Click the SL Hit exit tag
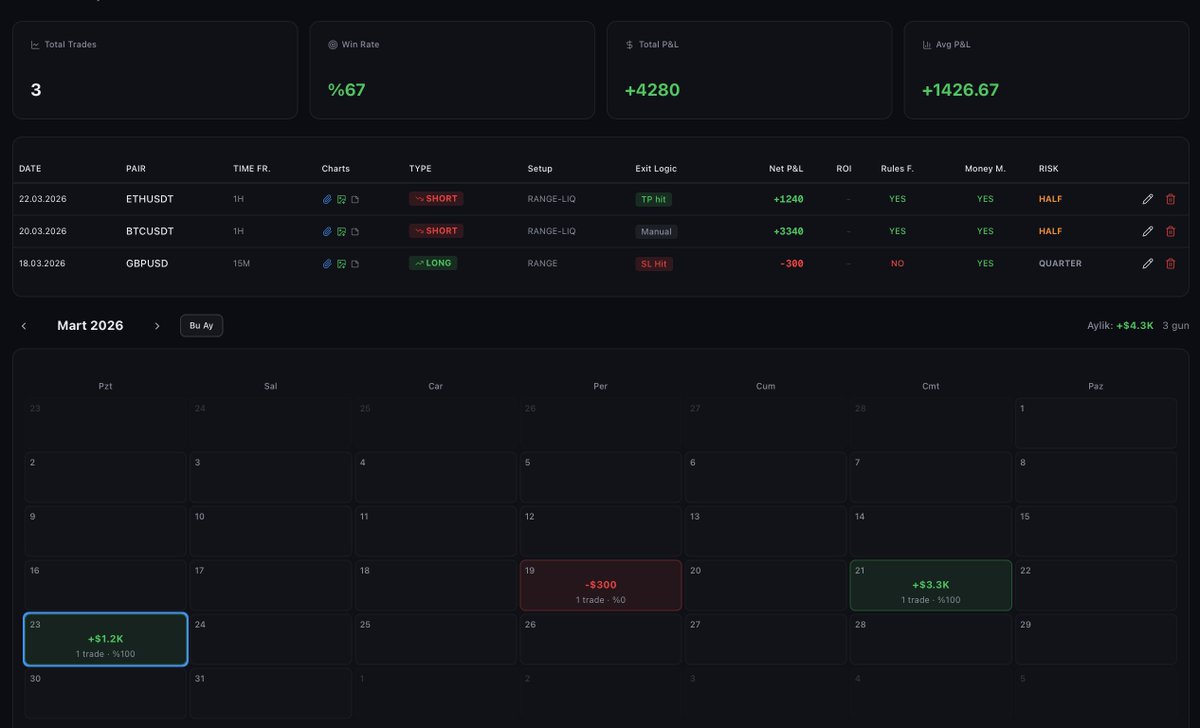This screenshot has width=1200, height=728. coord(655,263)
